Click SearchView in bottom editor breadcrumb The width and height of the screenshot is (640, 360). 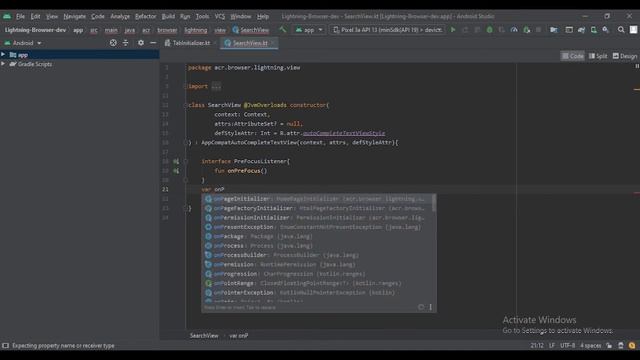[204, 336]
